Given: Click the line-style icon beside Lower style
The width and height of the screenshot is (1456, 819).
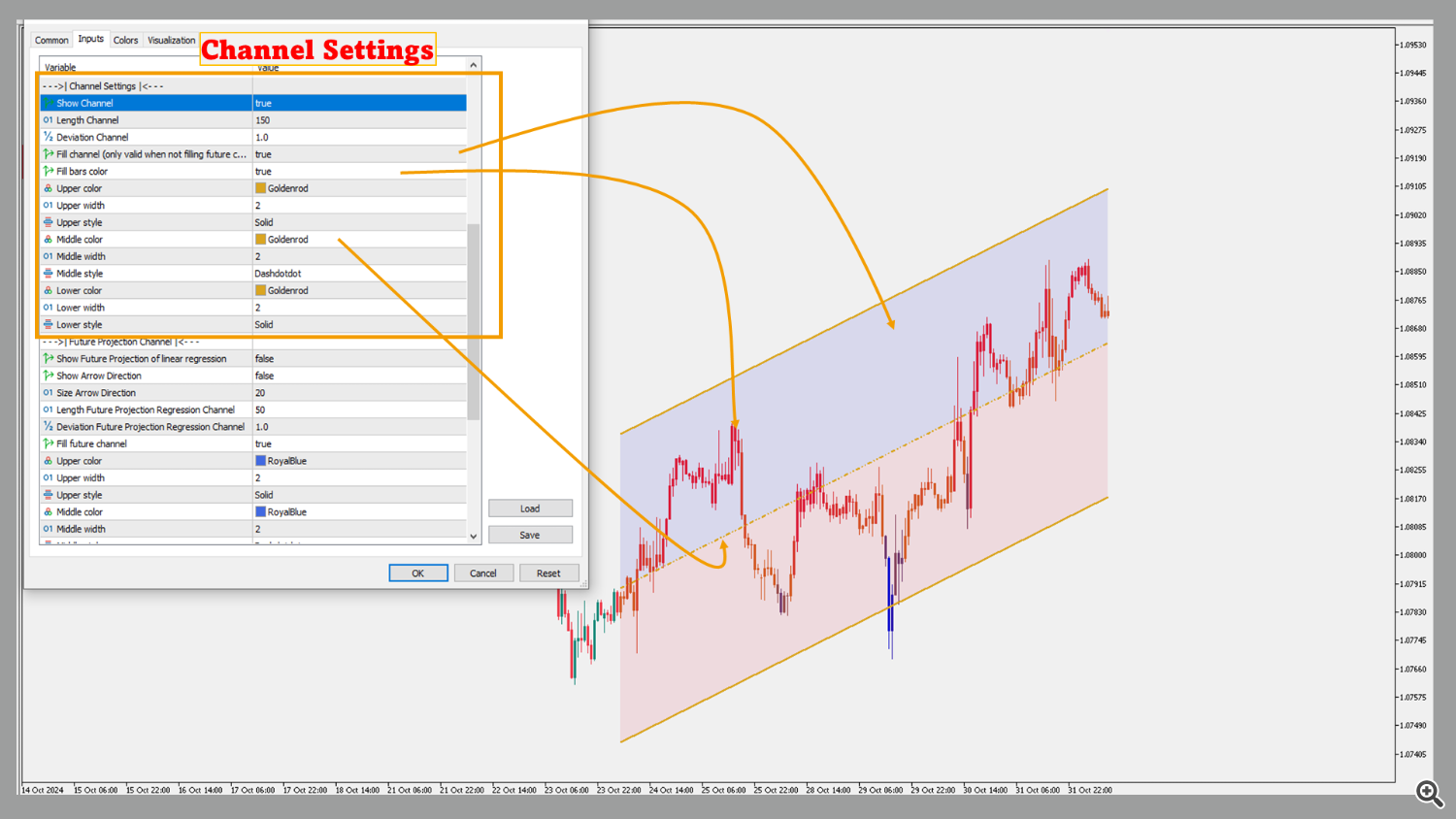Looking at the screenshot, I should tap(48, 325).
